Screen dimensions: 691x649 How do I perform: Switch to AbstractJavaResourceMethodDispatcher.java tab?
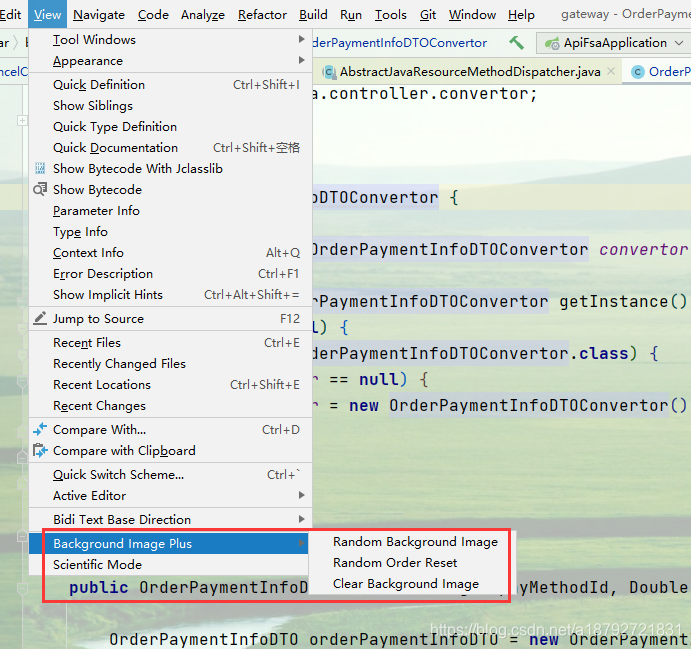click(469, 71)
